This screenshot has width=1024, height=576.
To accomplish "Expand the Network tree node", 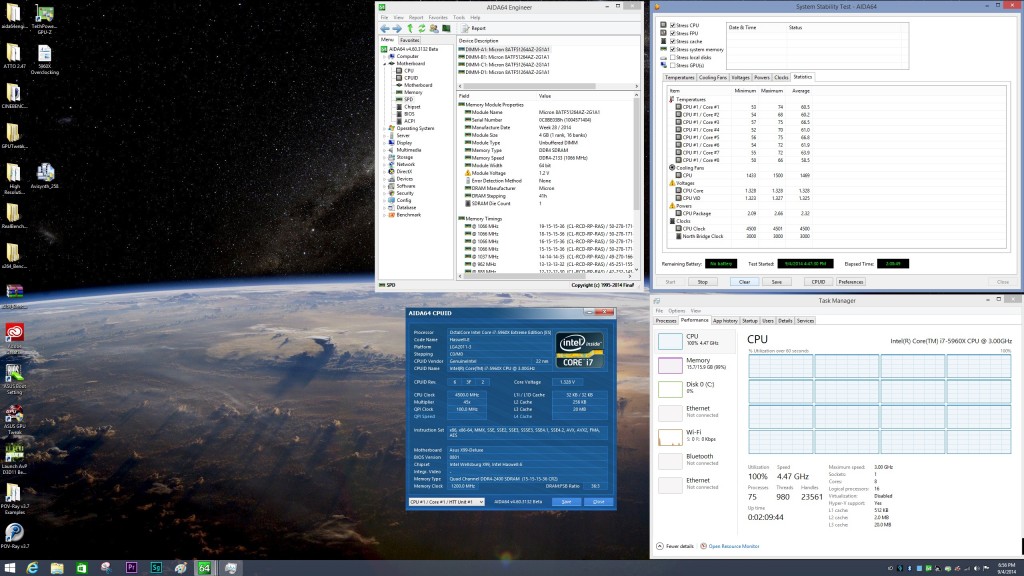I will click(385, 164).
